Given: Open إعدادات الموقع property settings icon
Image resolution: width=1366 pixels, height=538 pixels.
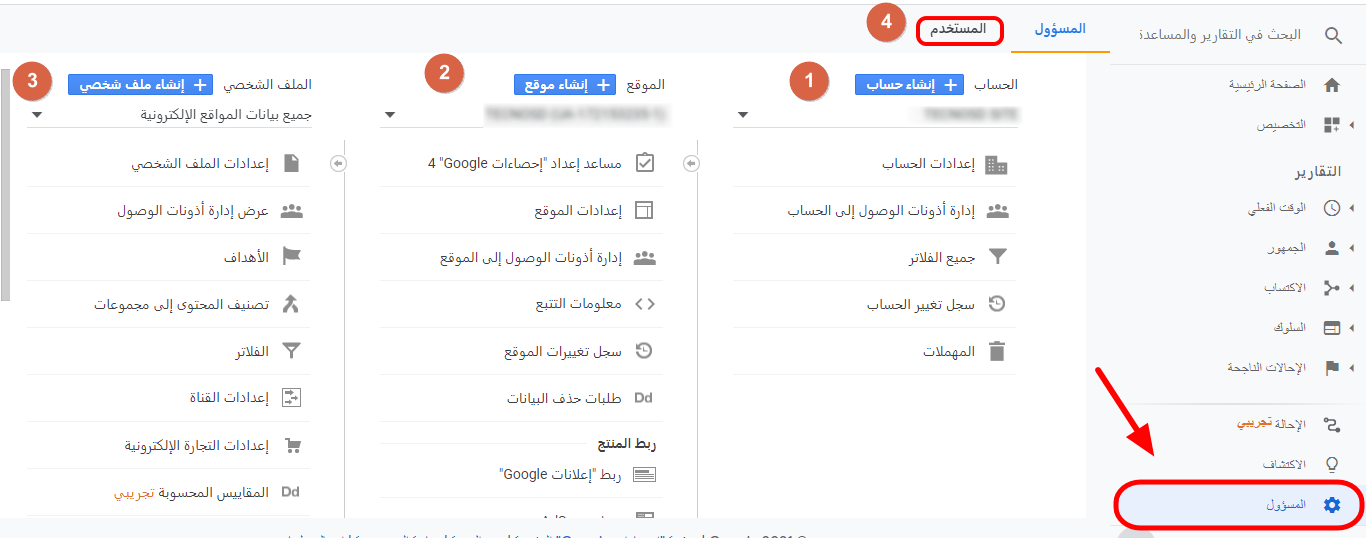Looking at the screenshot, I should coord(645,211).
